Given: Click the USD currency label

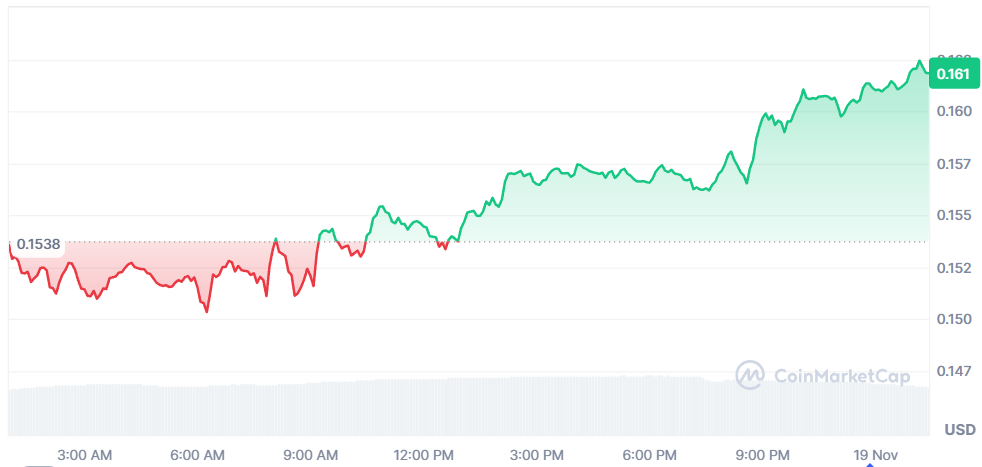Looking at the screenshot, I should [960, 430].
